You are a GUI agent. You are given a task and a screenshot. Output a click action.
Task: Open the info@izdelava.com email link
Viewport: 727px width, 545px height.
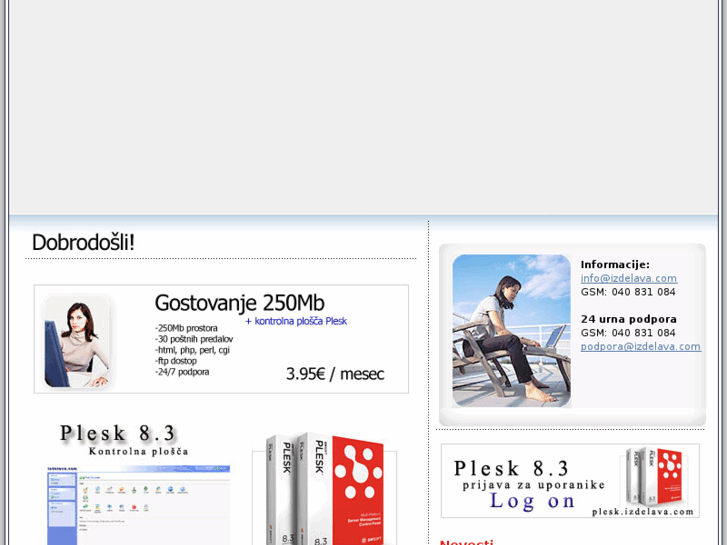click(628, 278)
